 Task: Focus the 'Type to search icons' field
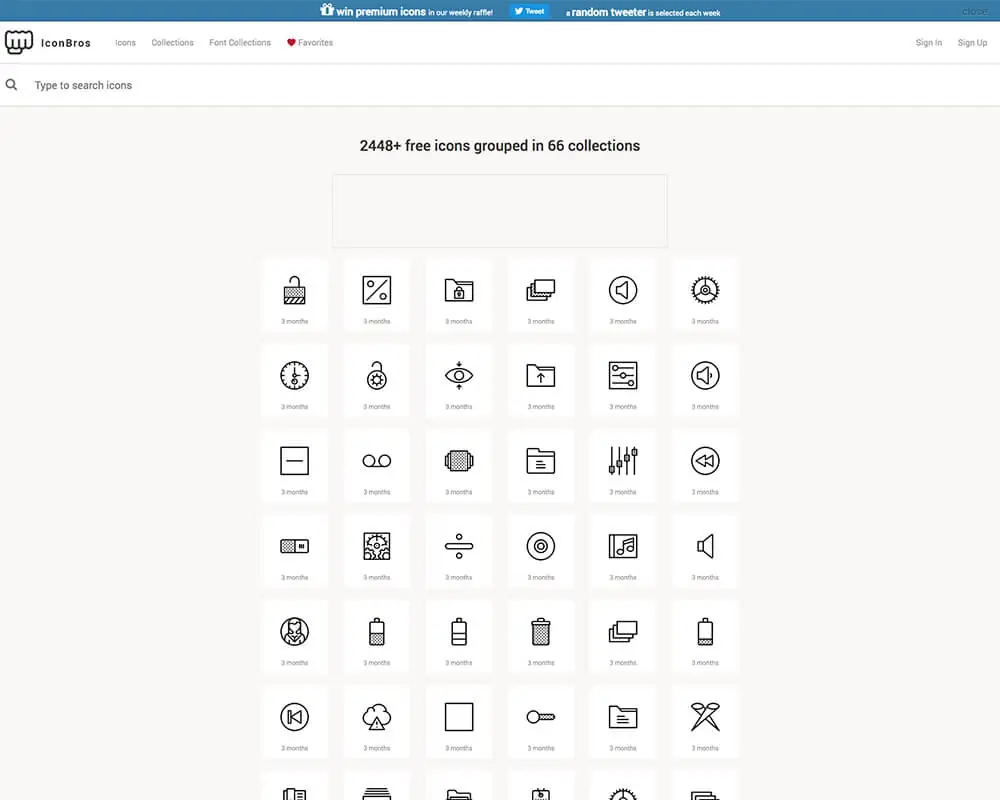point(500,85)
